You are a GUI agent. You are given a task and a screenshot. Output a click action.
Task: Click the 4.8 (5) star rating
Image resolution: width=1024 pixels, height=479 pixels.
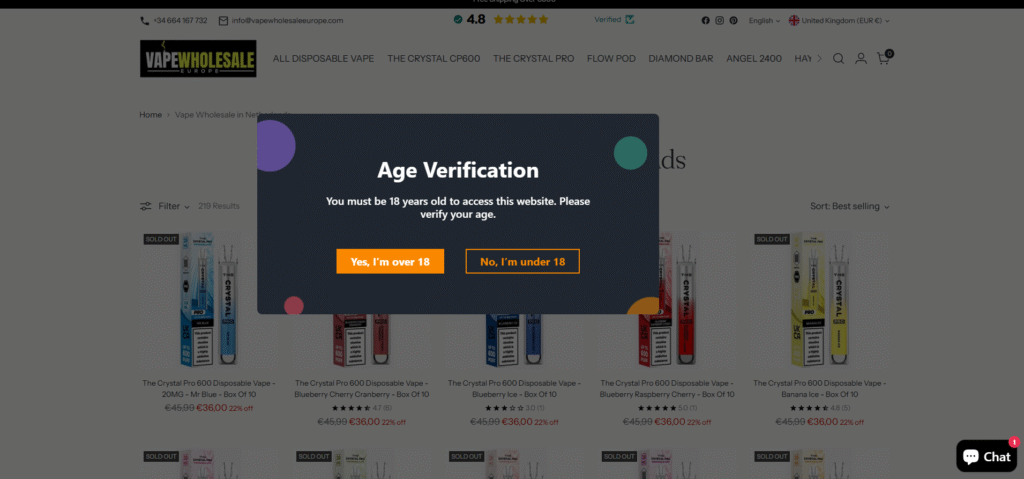tap(820, 408)
